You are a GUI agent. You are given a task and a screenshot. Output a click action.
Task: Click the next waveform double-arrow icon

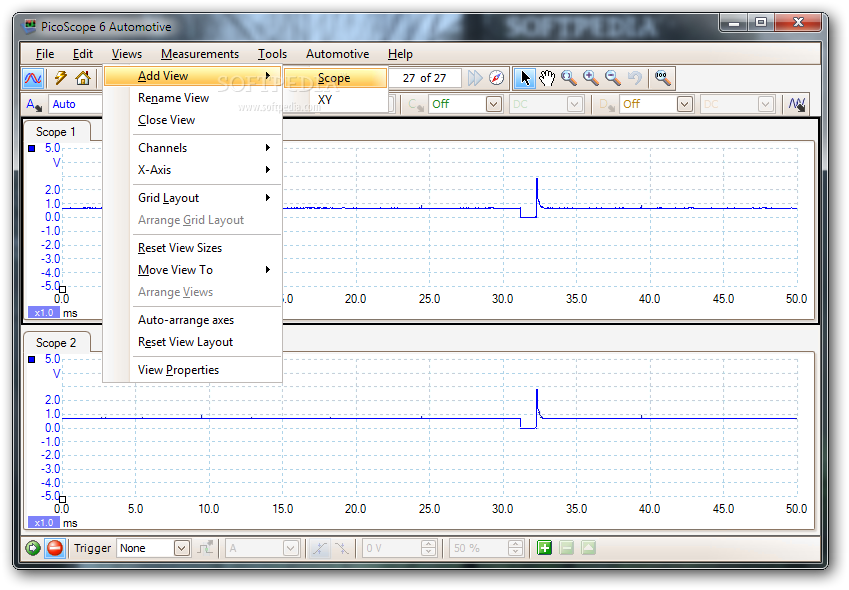click(x=475, y=78)
